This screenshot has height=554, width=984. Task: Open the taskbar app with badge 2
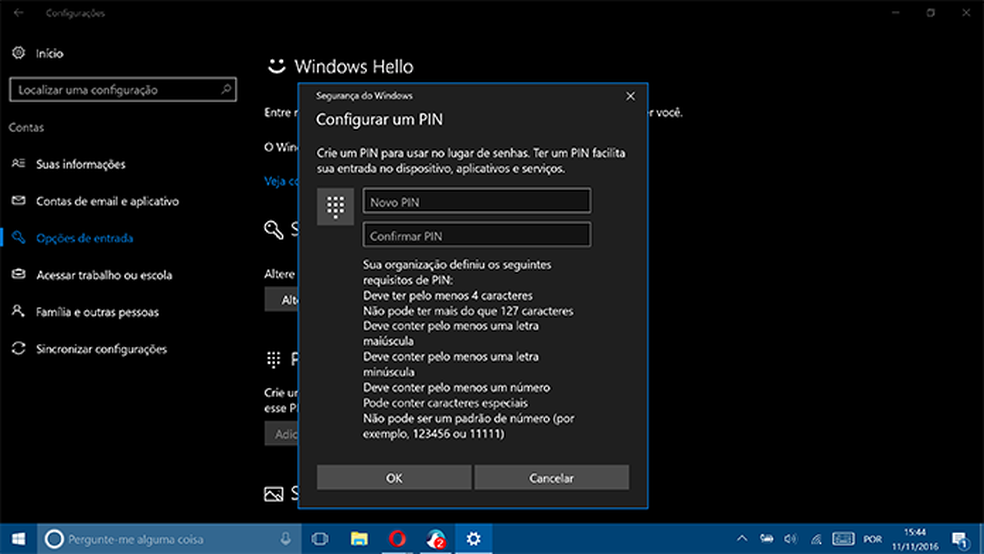pos(436,539)
